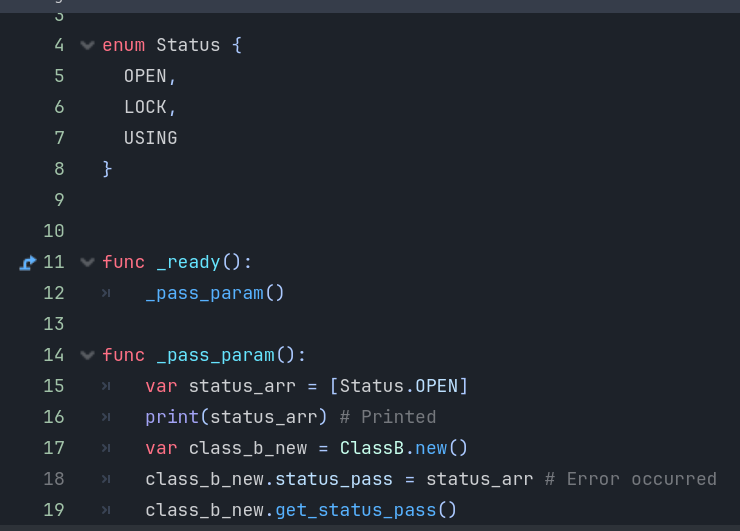Click the indent tab marker on line 19

106,510
